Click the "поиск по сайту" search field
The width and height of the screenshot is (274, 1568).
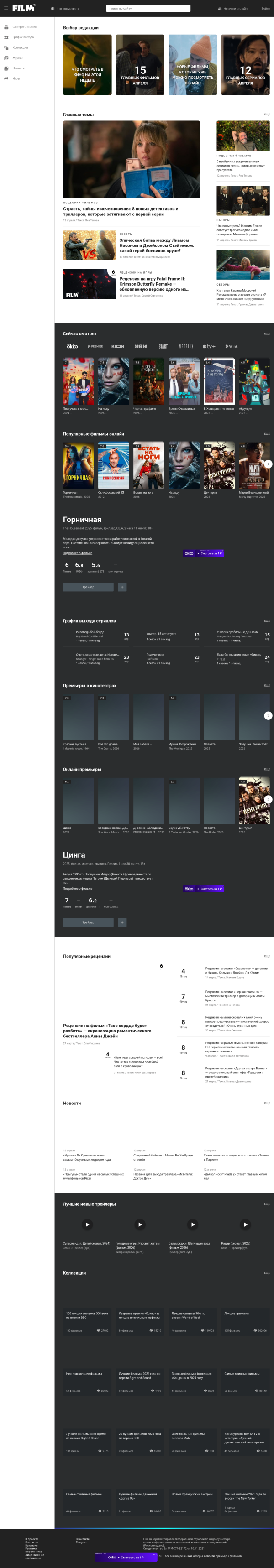[x=148, y=9]
